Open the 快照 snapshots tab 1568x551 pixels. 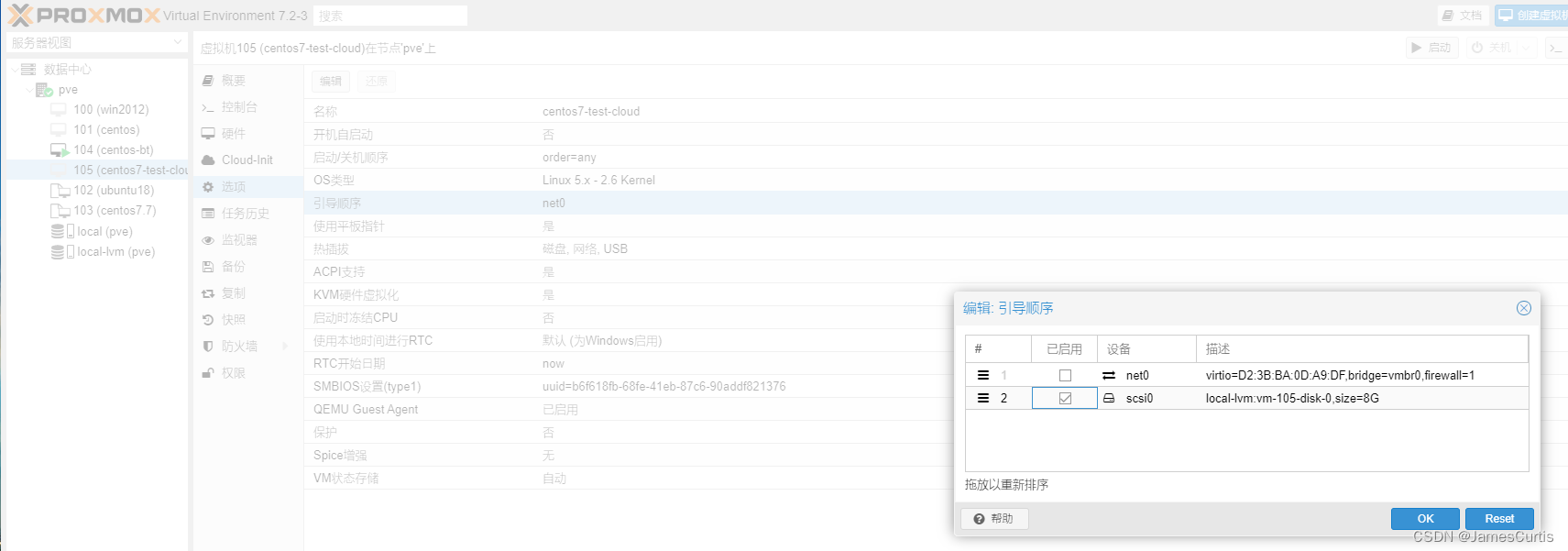[x=248, y=320]
